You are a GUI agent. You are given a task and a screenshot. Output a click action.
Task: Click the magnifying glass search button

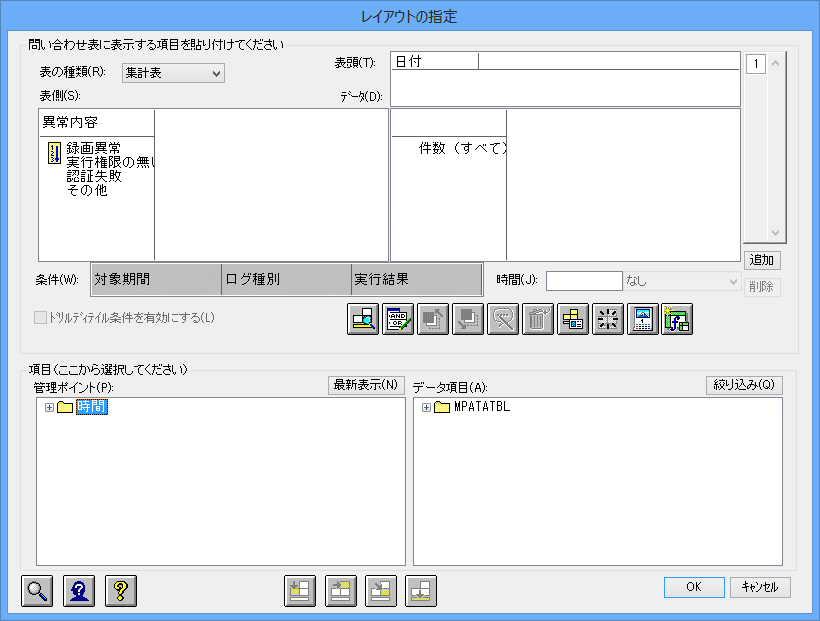tap(37, 591)
